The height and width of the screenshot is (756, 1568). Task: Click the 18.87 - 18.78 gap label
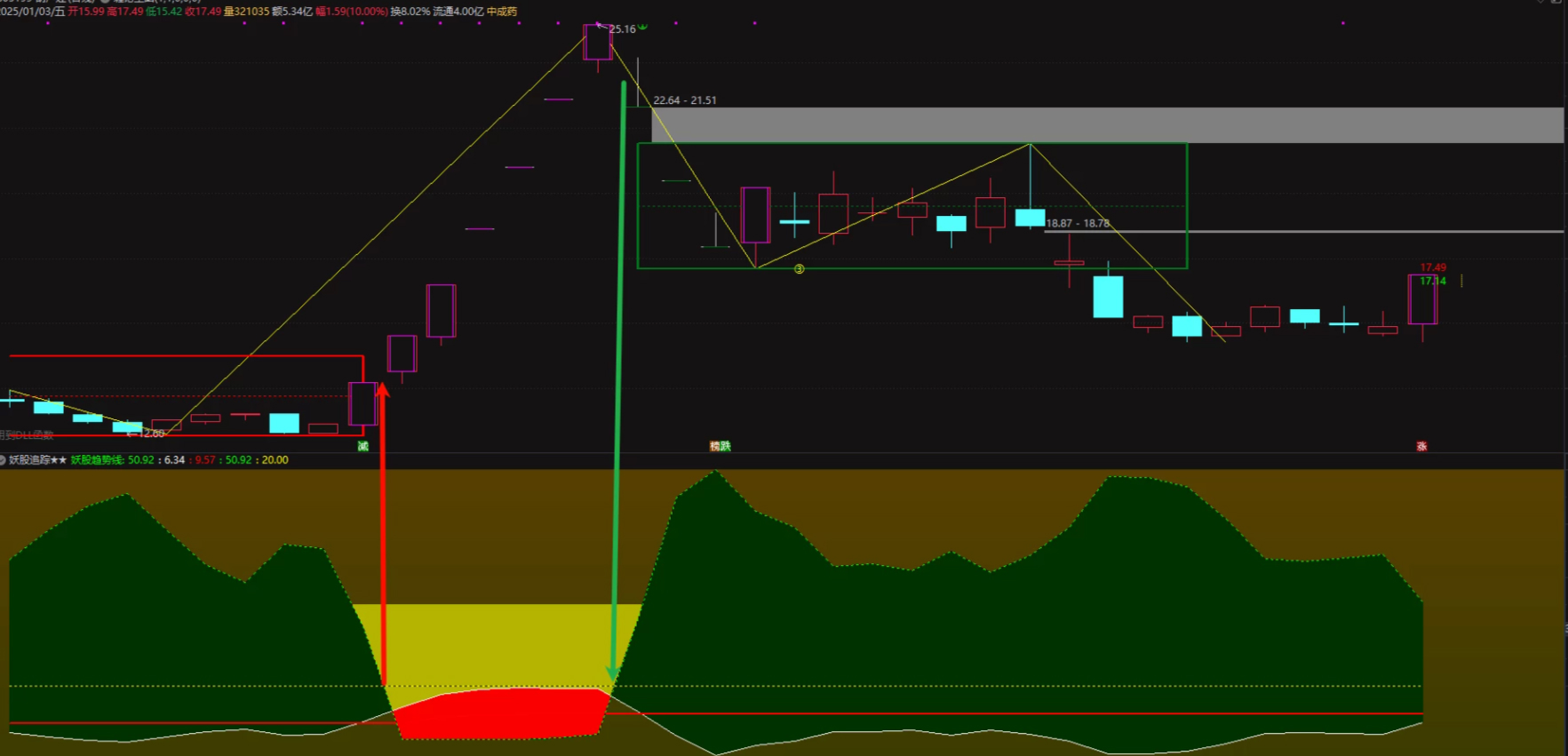(x=1077, y=224)
